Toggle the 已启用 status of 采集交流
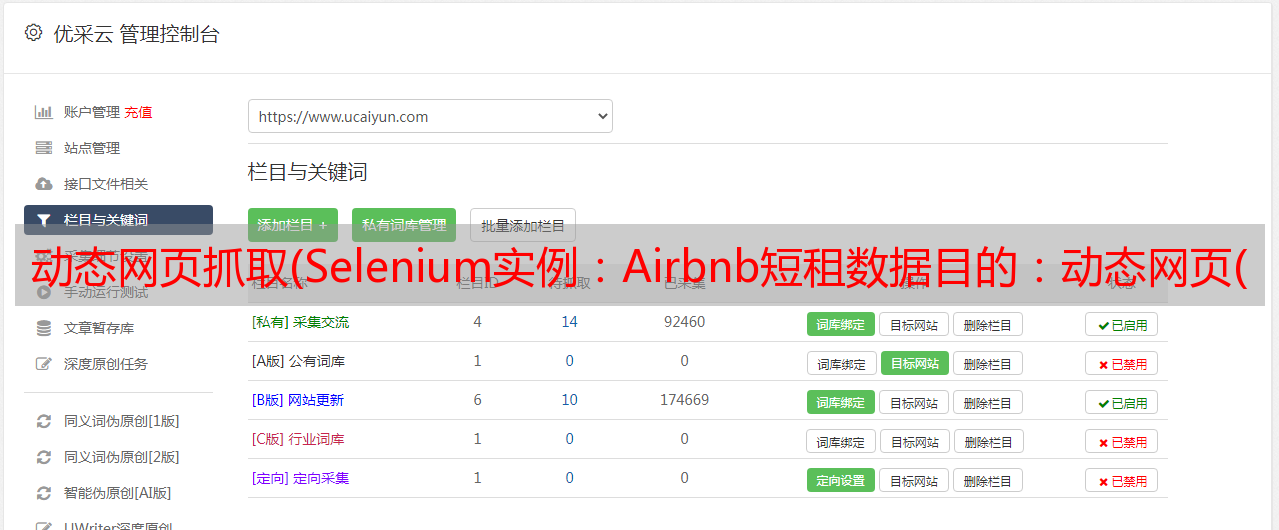 coord(1122,324)
